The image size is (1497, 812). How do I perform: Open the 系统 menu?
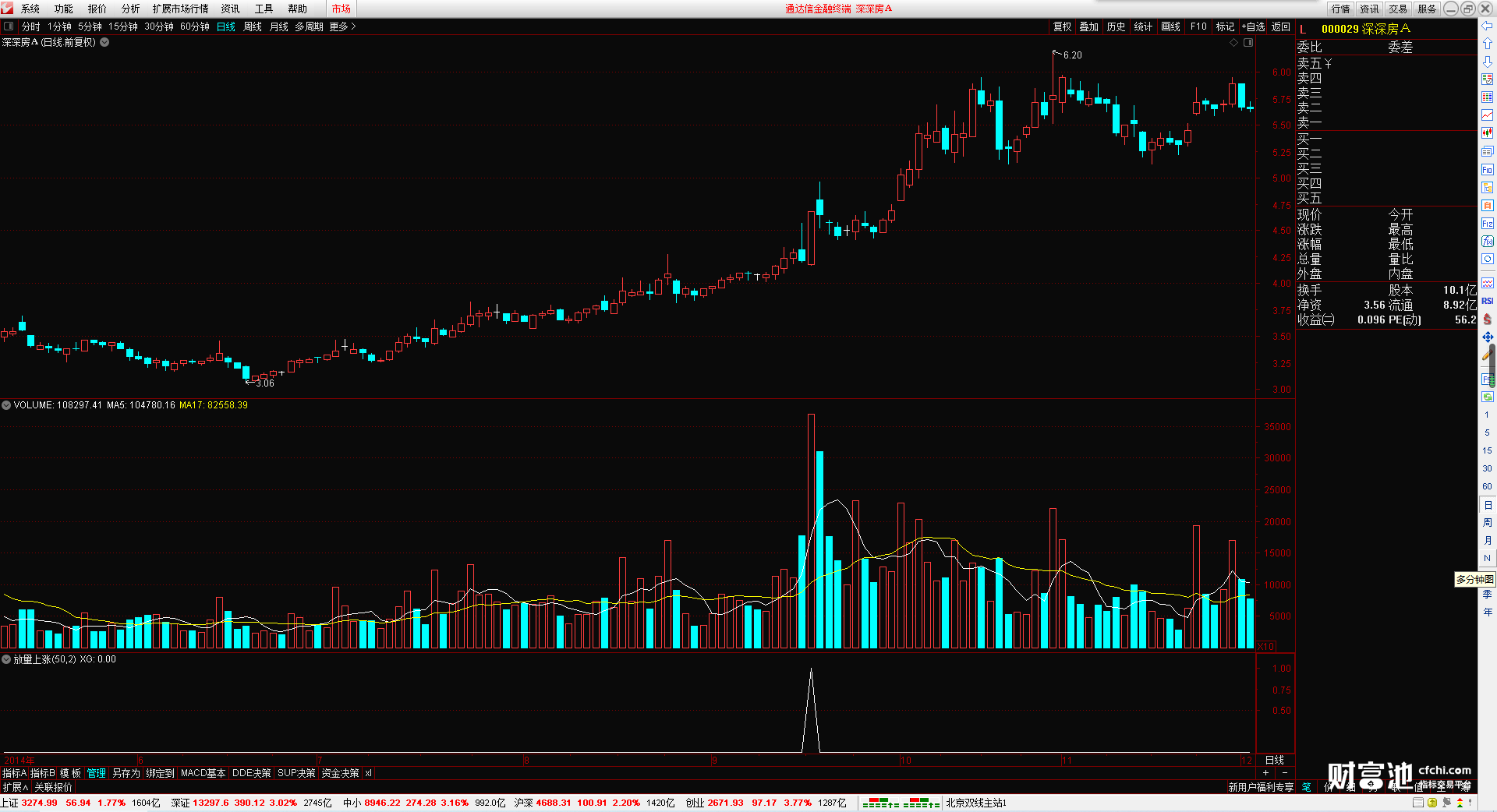point(30,9)
